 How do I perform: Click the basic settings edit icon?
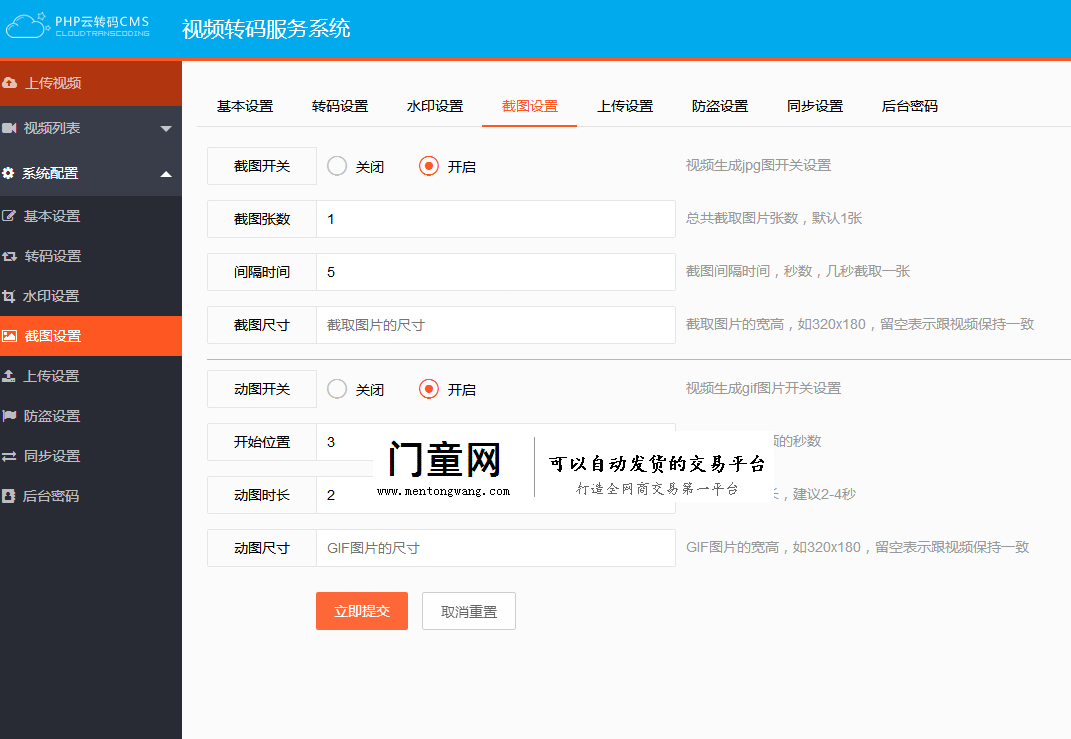point(10,216)
